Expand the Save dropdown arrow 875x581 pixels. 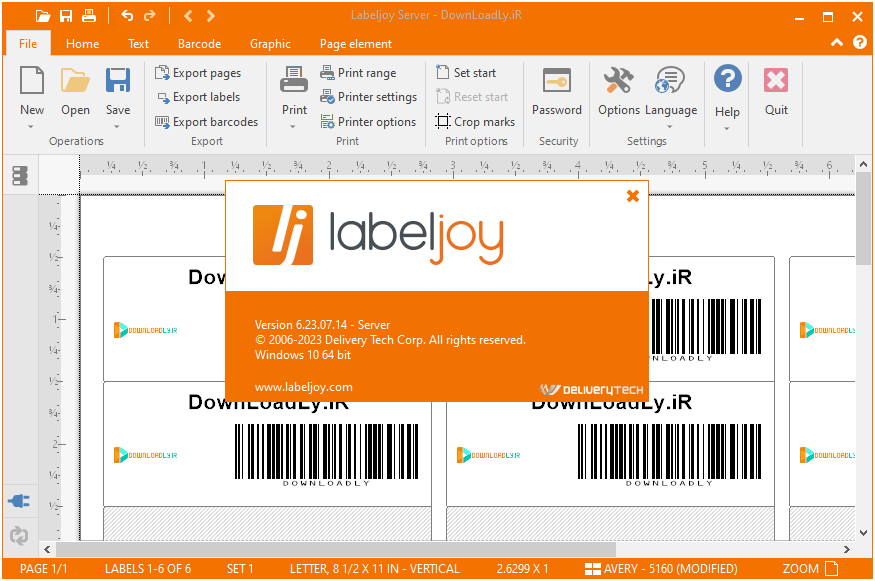(x=117, y=127)
